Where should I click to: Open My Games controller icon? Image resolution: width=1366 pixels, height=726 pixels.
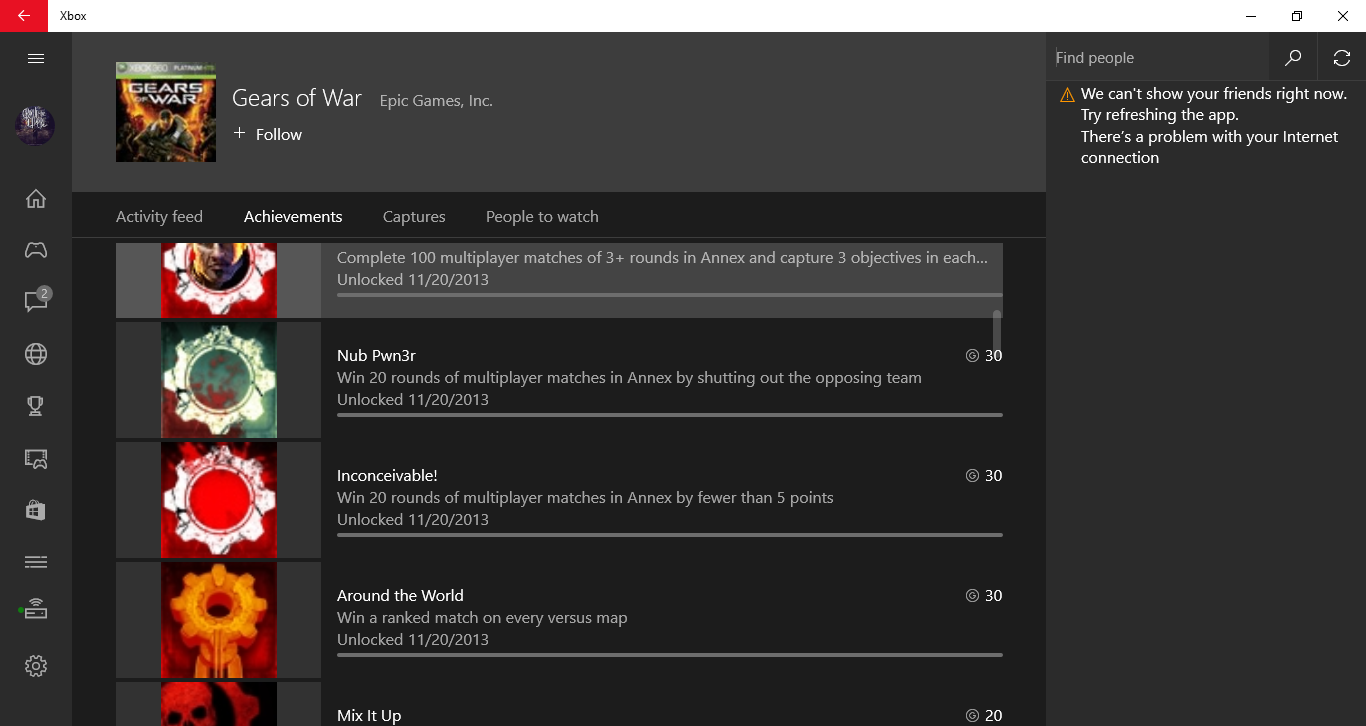tap(36, 250)
